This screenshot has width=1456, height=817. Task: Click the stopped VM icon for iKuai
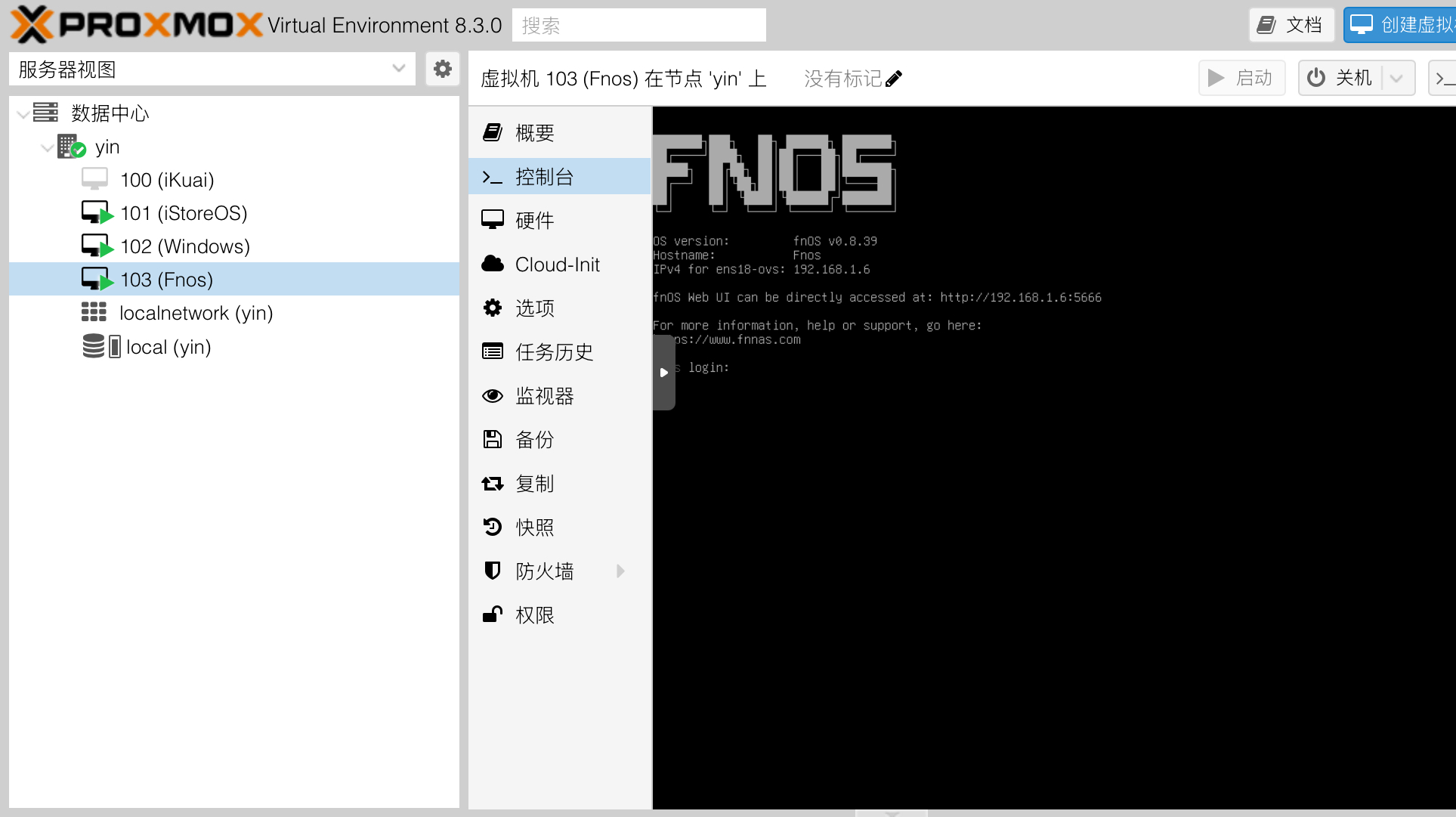point(94,178)
